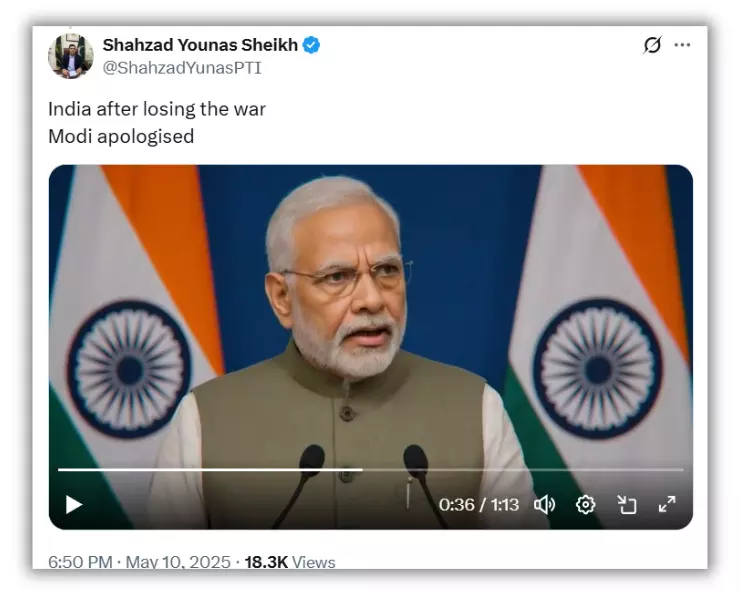Click the 0:36 / 1:13 time display

(x=479, y=505)
